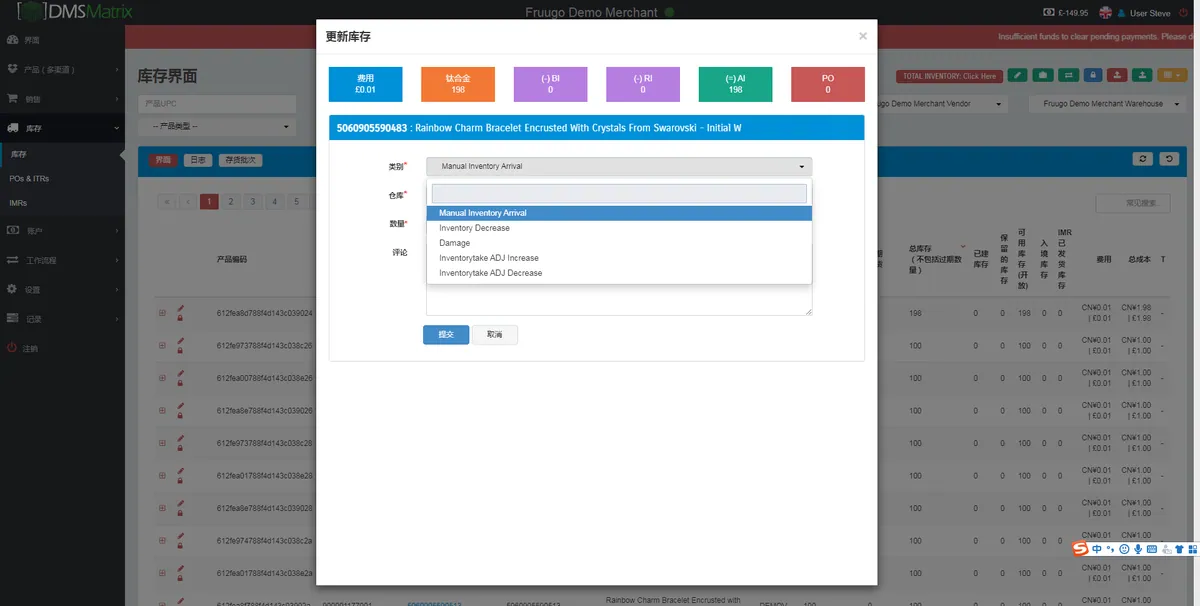
Task: Click the 日志 tab button
Action: pos(198,160)
